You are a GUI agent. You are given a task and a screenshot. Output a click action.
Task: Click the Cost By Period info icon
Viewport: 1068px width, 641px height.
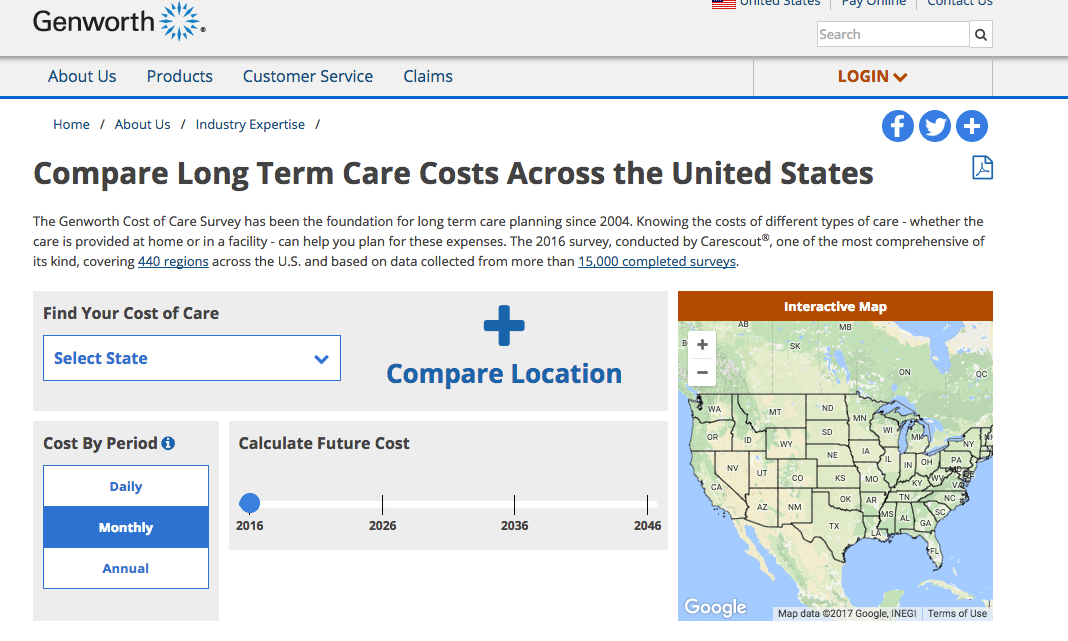coord(168,443)
